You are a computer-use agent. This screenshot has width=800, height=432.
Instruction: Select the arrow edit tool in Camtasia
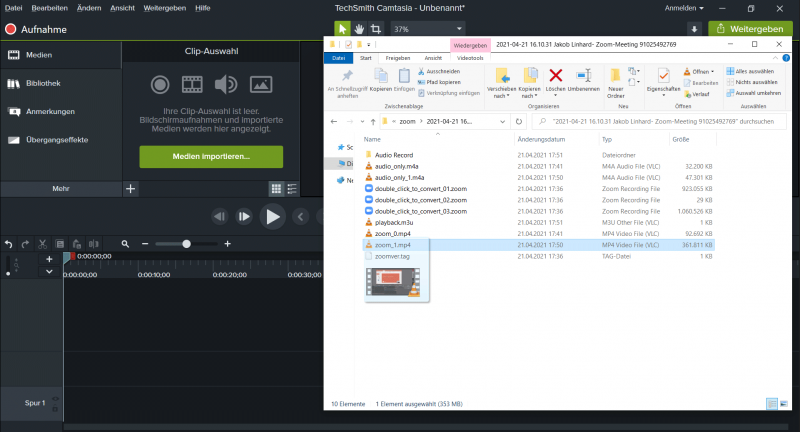(342, 29)
